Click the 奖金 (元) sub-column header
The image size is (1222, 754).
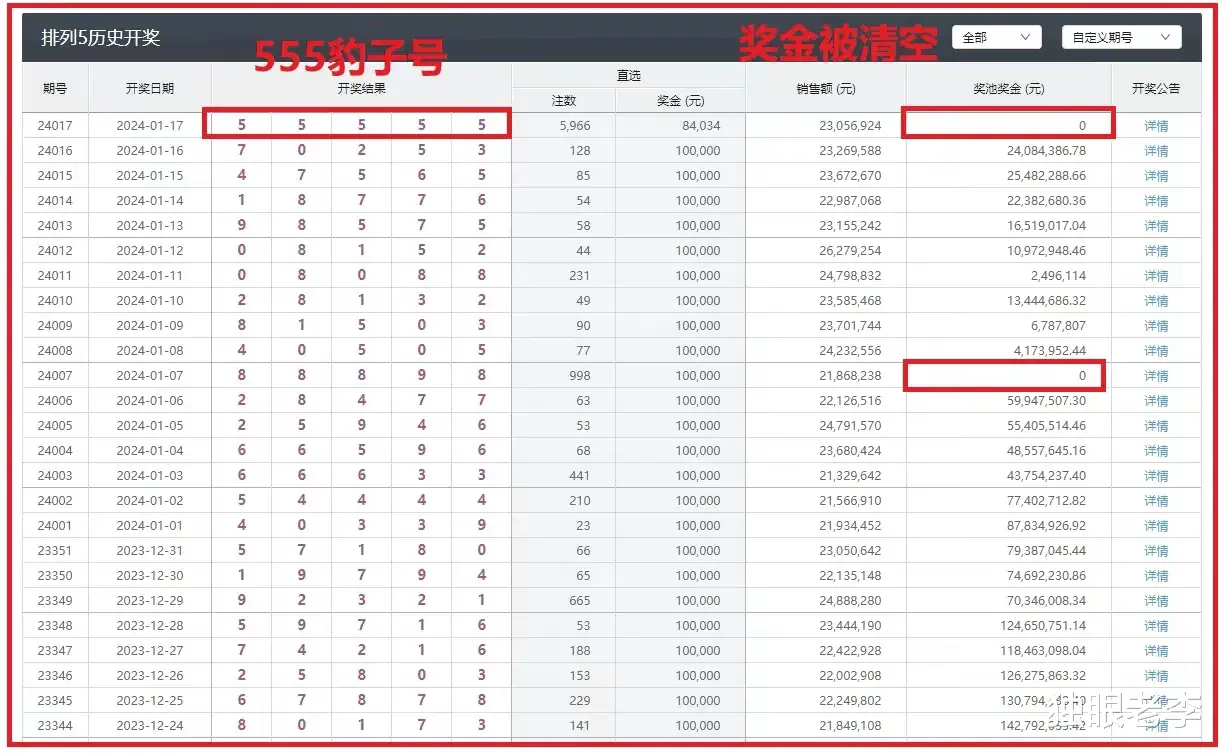(681, 101)
